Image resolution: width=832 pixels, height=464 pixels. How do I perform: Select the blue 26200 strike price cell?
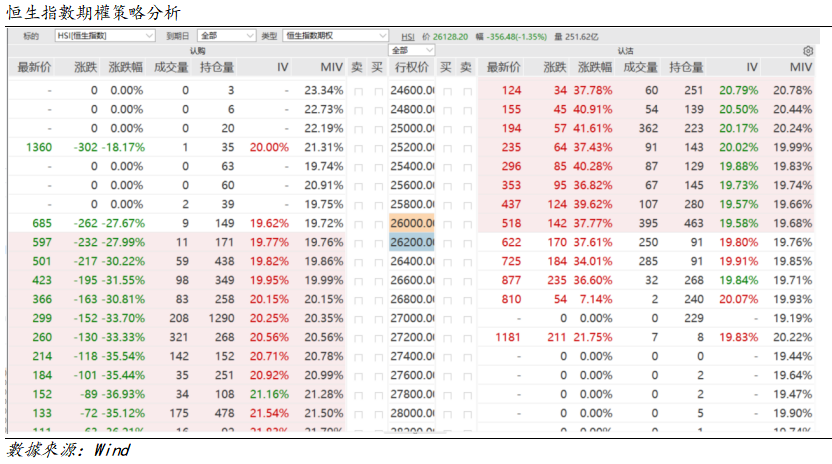pos(411,242)
